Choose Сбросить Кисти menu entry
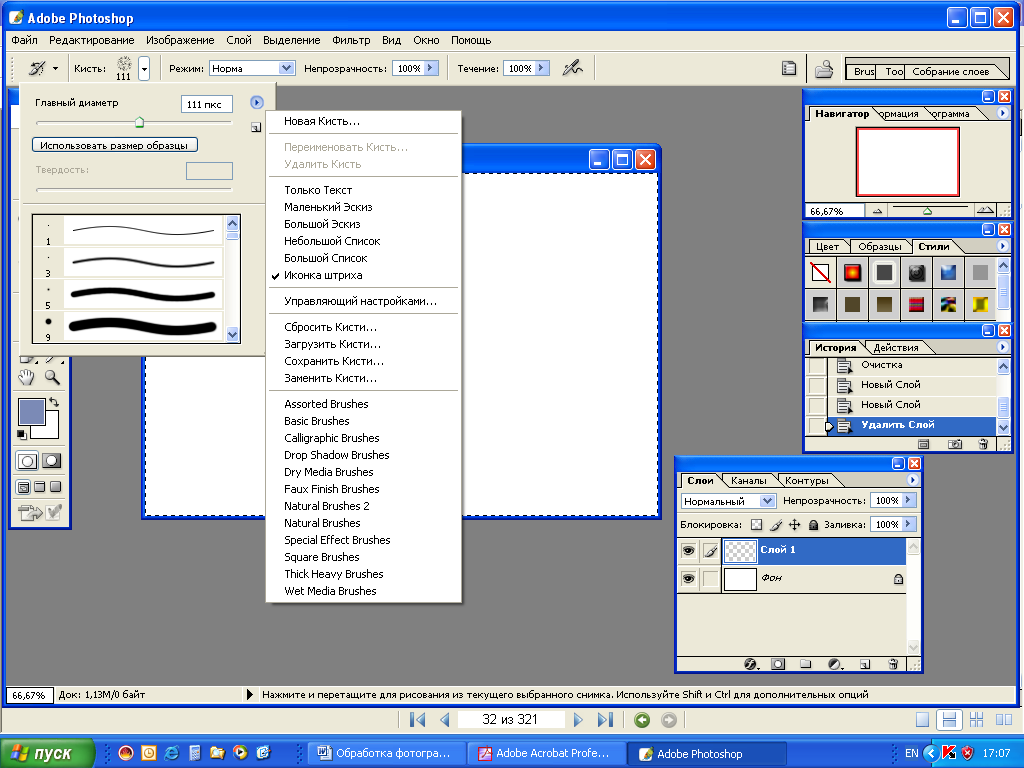This screenshot has width=1024, height=768. point(330,327)
